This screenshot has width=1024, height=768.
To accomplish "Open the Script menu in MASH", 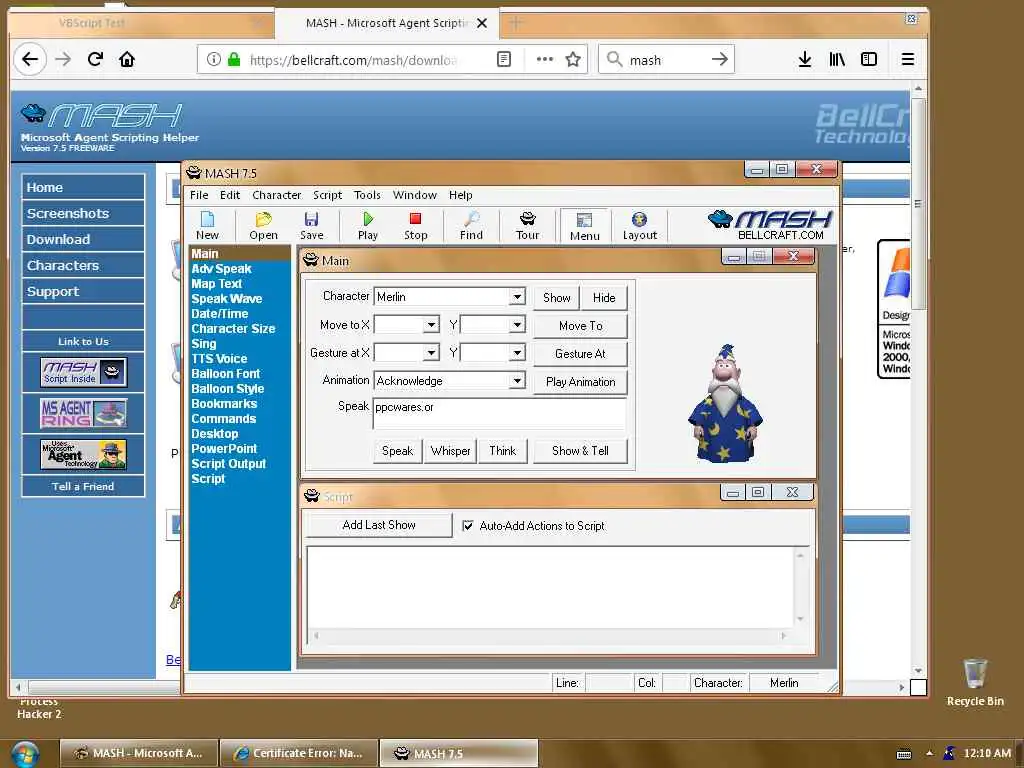I will point(327,195).
